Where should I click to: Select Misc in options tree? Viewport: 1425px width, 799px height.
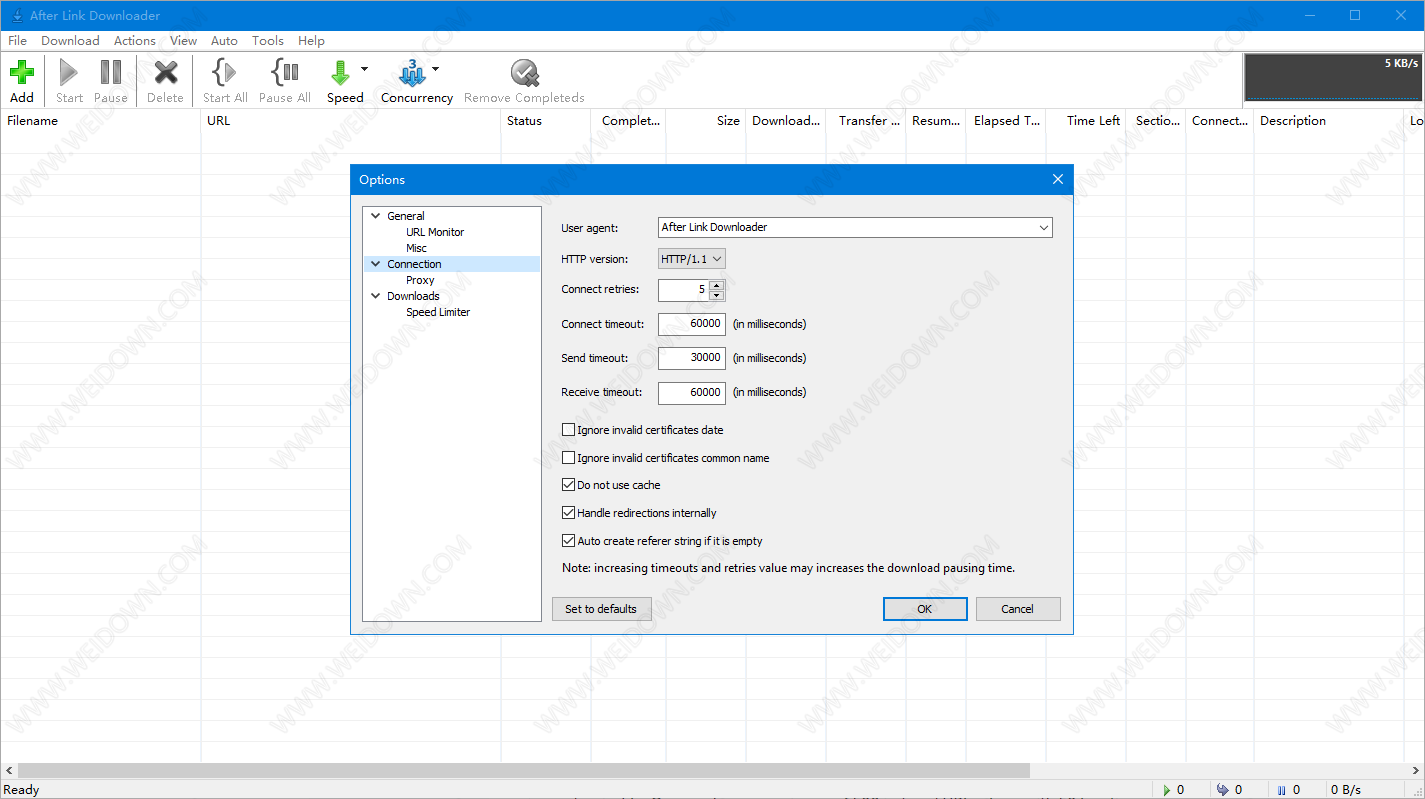click(416, 248)
